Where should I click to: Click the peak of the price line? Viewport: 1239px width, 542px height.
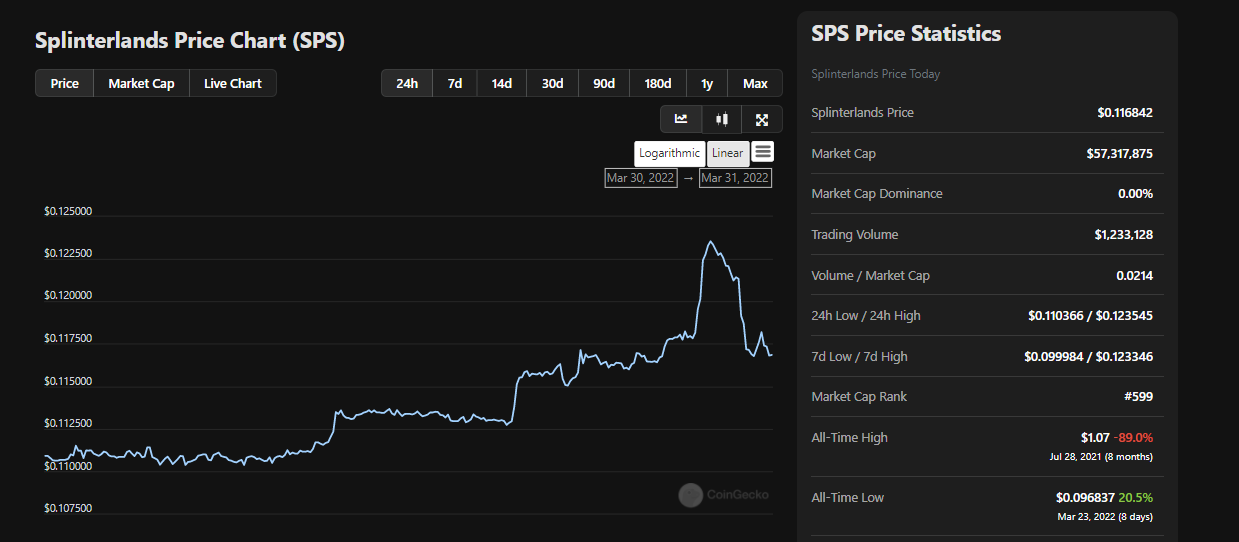pos(710,241)
